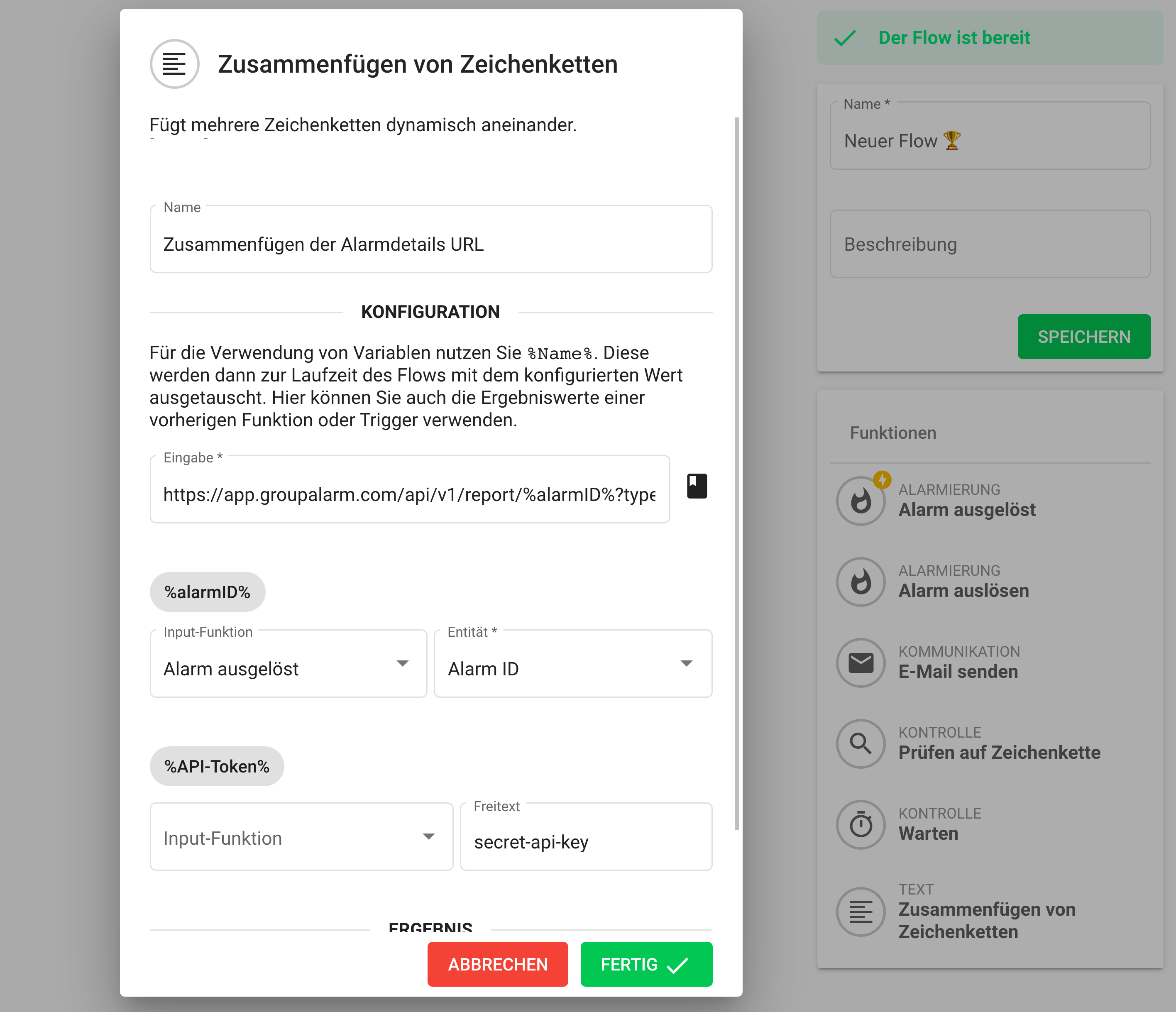Click the Freitext field with secret-api-key
The width and height of the screenshot is (1176, 1012).
(586, 841)
